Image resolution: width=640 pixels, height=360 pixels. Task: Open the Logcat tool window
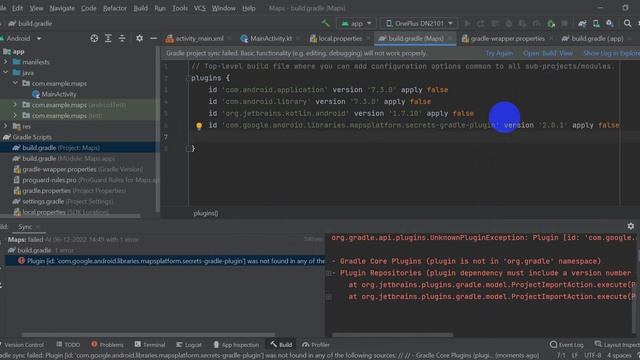click(x=189, y=345)
